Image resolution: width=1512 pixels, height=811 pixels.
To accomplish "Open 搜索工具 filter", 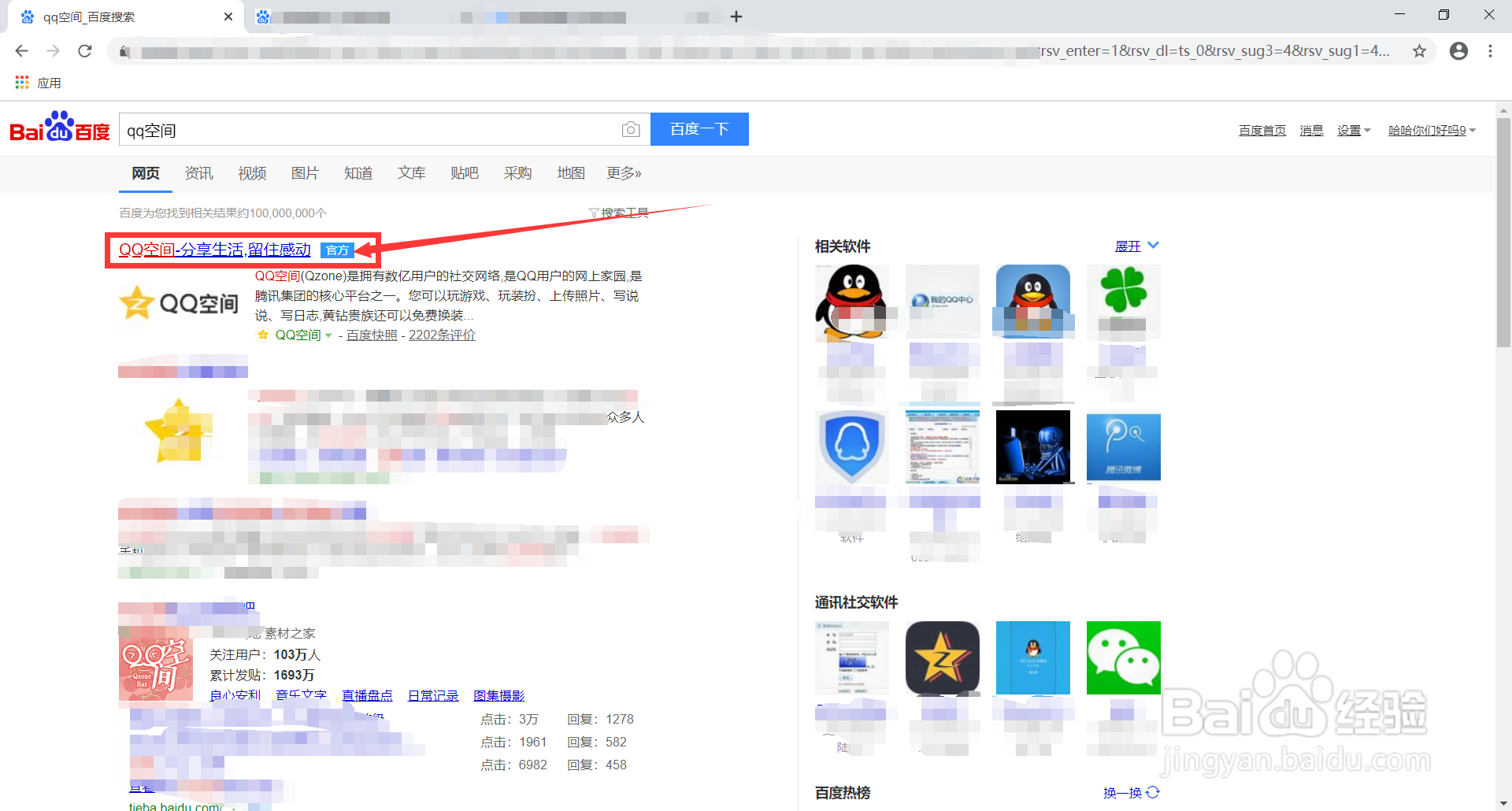I will click(619, 213).
